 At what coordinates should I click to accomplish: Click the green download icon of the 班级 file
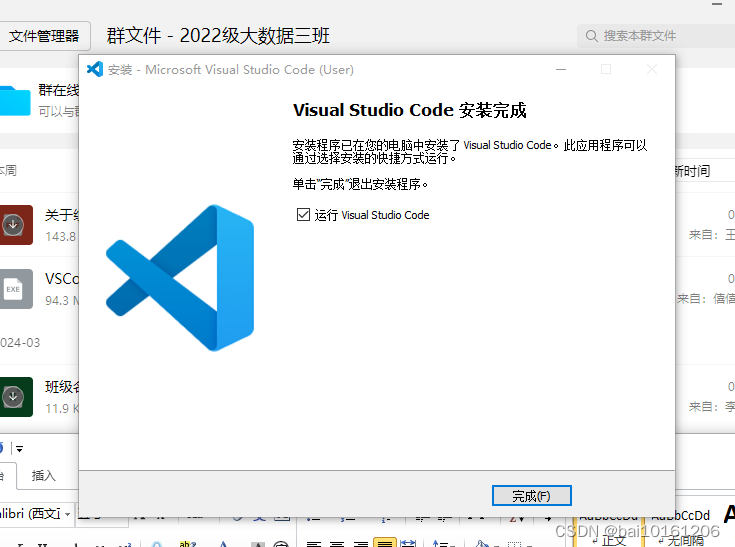click(15, 397)
